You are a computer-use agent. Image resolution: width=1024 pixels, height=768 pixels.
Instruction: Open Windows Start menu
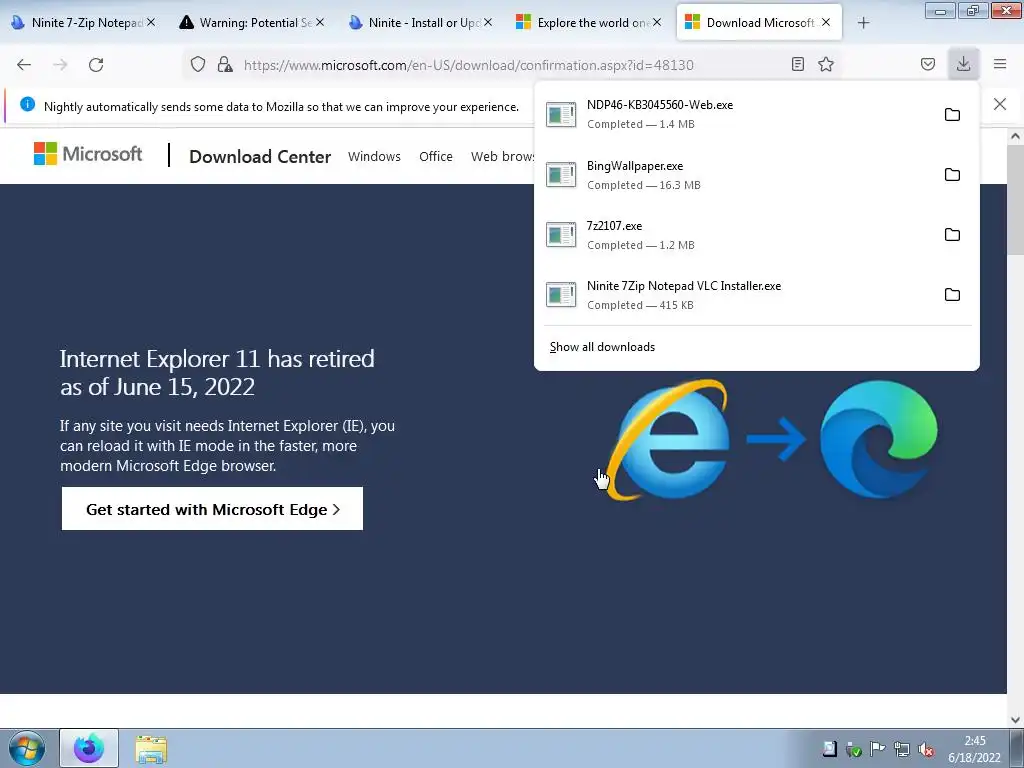point(27,748)
